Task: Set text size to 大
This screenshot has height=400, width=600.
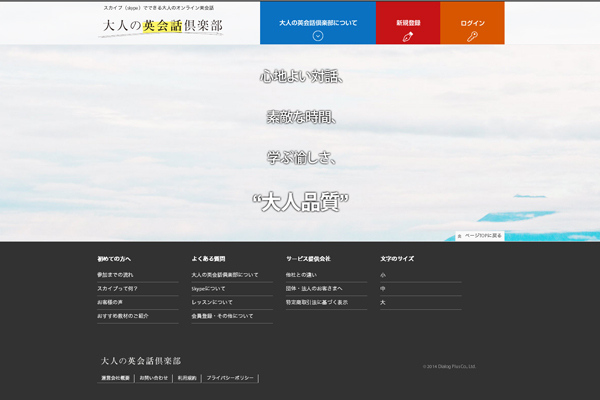Action: point(383,301)
